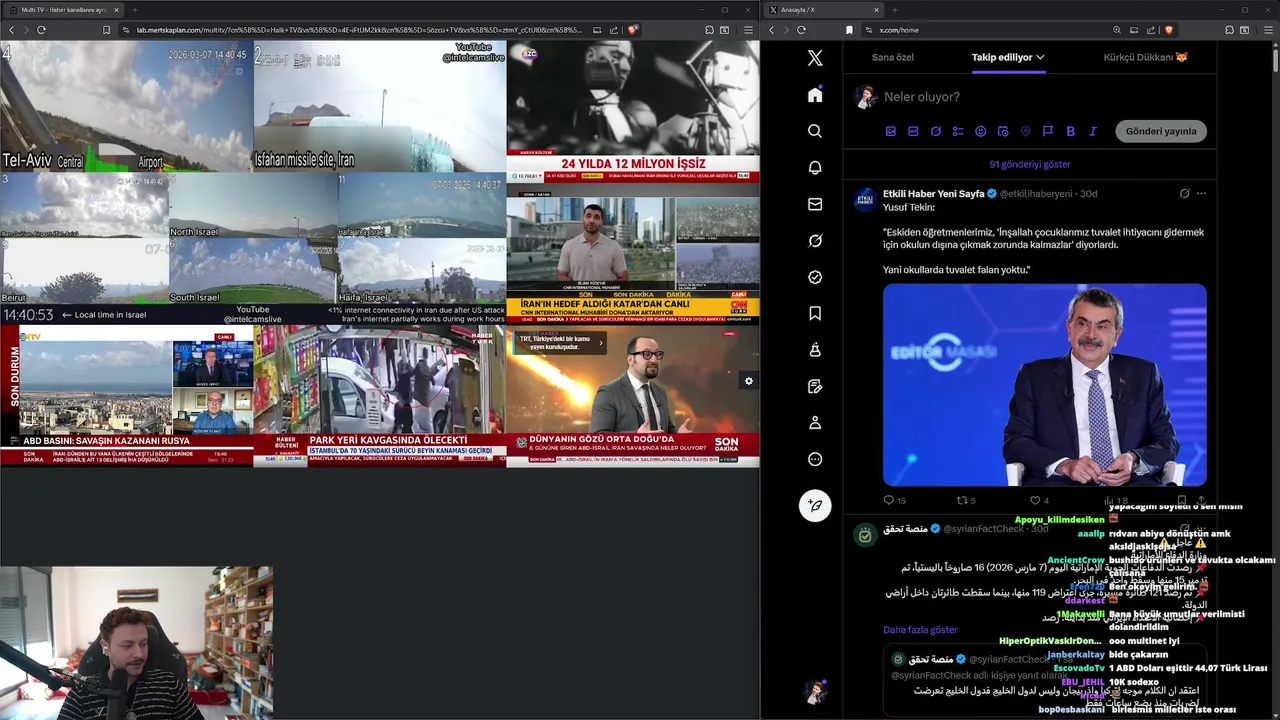1280x720 pixels.
Task: Tag location in post composer
Action: click(1025, 131)
